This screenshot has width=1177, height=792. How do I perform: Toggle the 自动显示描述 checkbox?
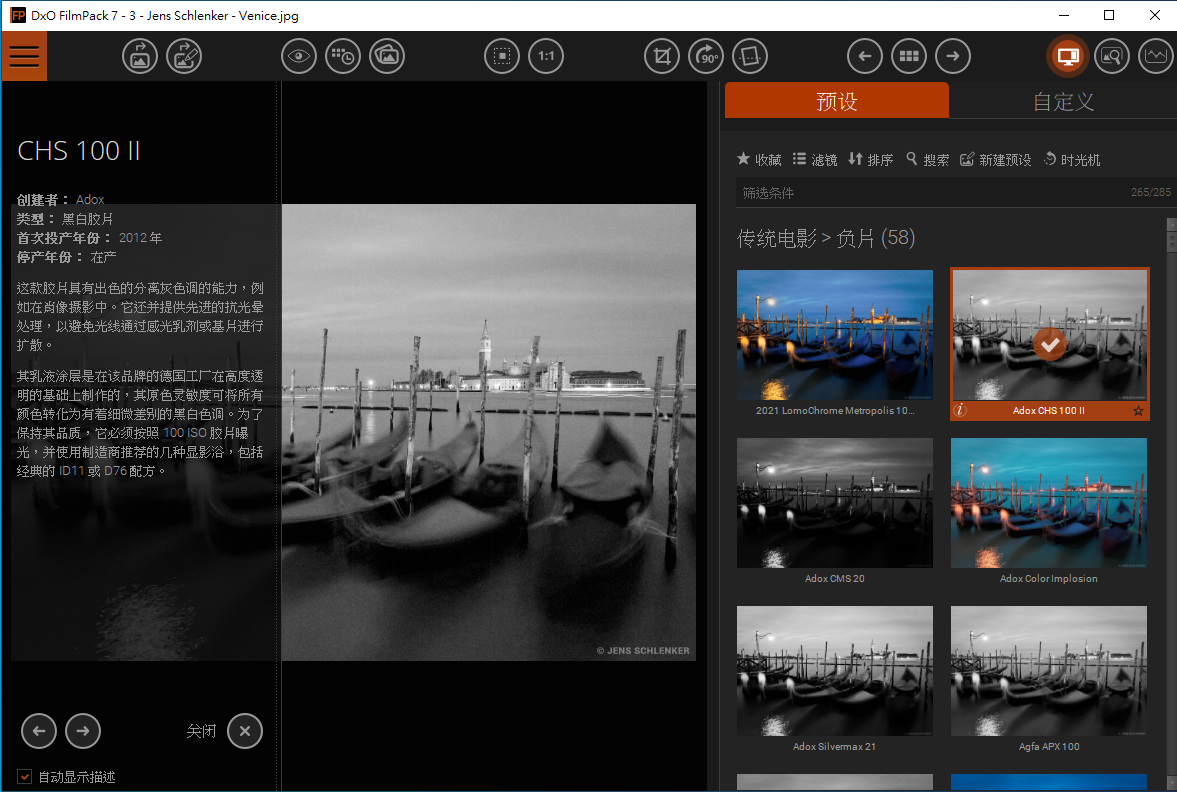25,776
